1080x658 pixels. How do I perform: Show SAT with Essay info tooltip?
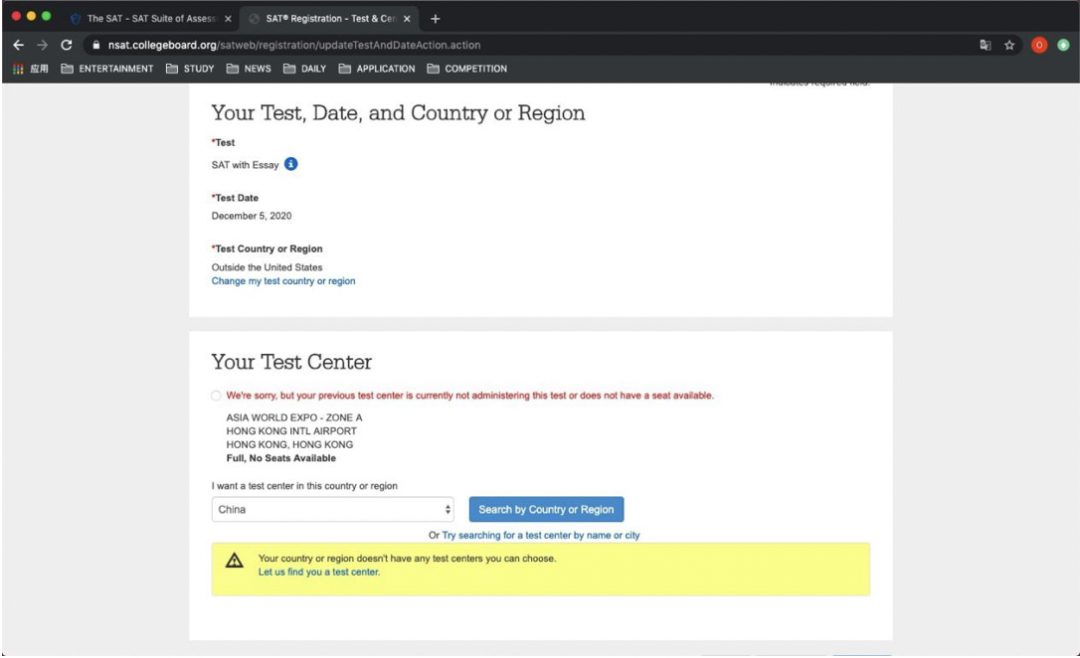[291, 164]
